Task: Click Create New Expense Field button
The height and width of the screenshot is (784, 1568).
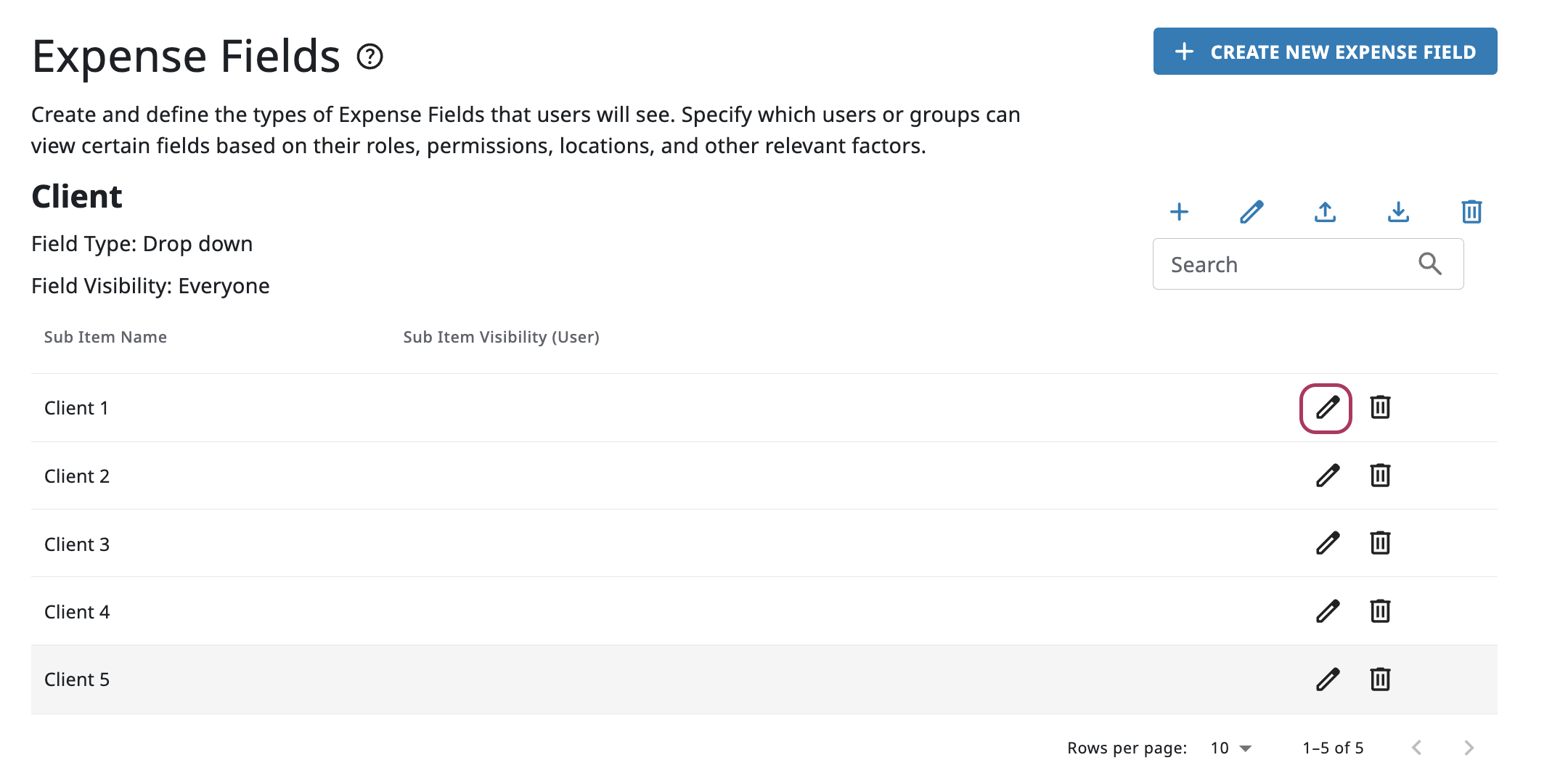Action: pos(1325,52)
